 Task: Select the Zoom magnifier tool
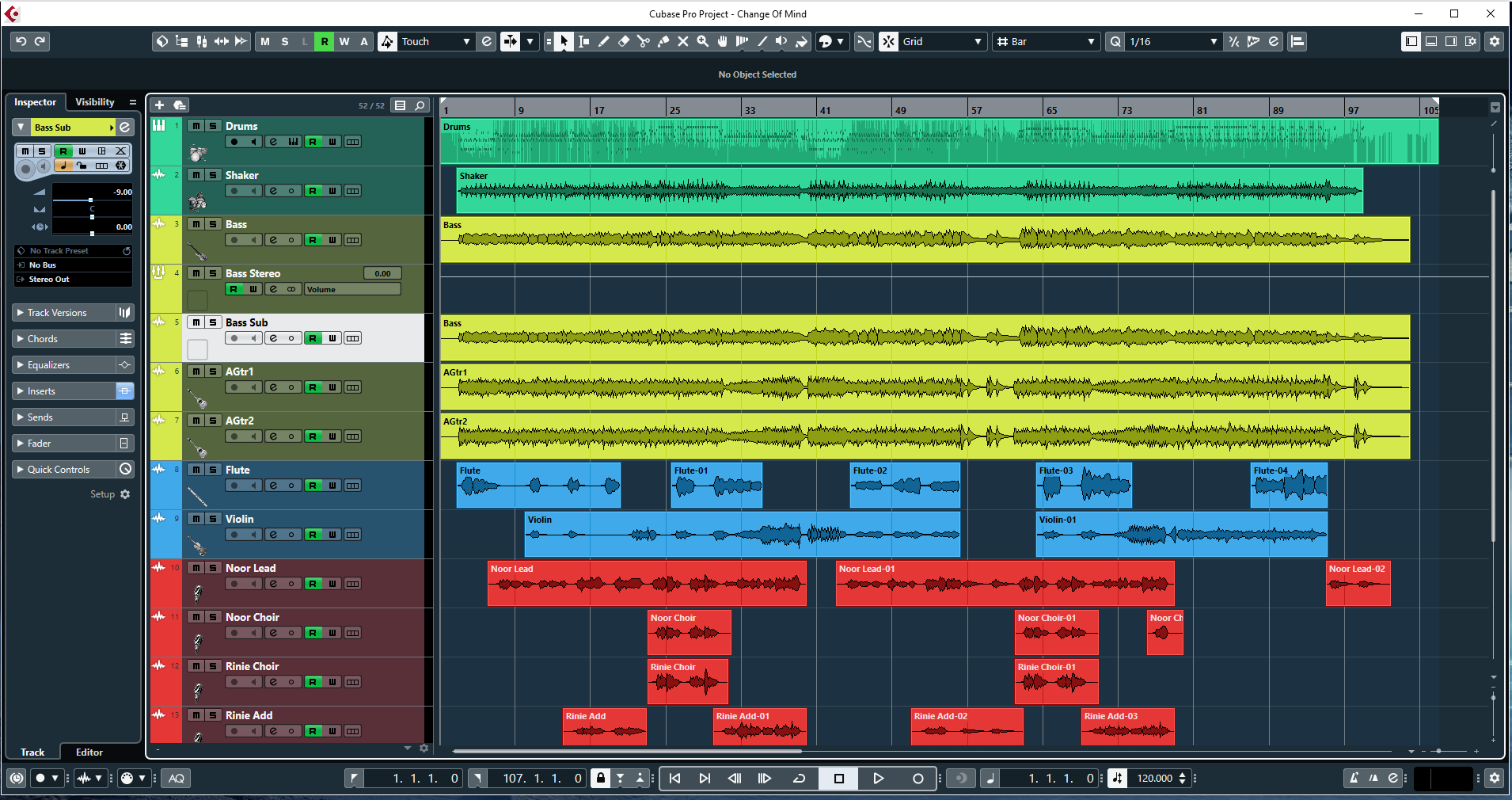(703, 41)
